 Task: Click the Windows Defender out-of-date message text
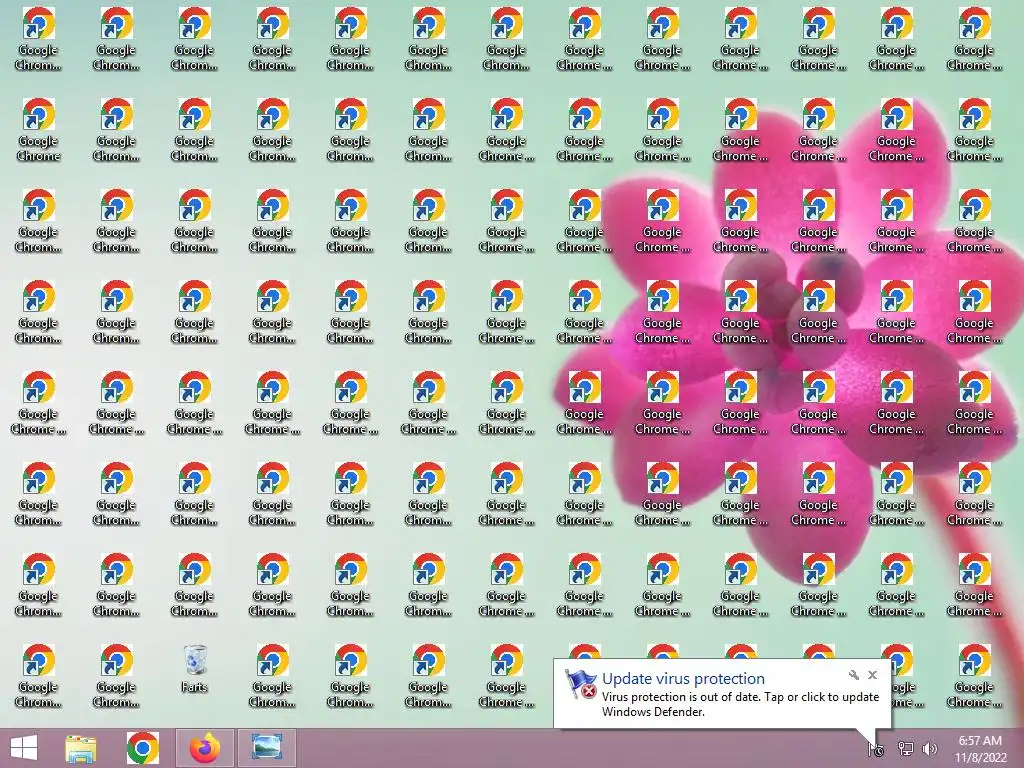tap(740, 704)
